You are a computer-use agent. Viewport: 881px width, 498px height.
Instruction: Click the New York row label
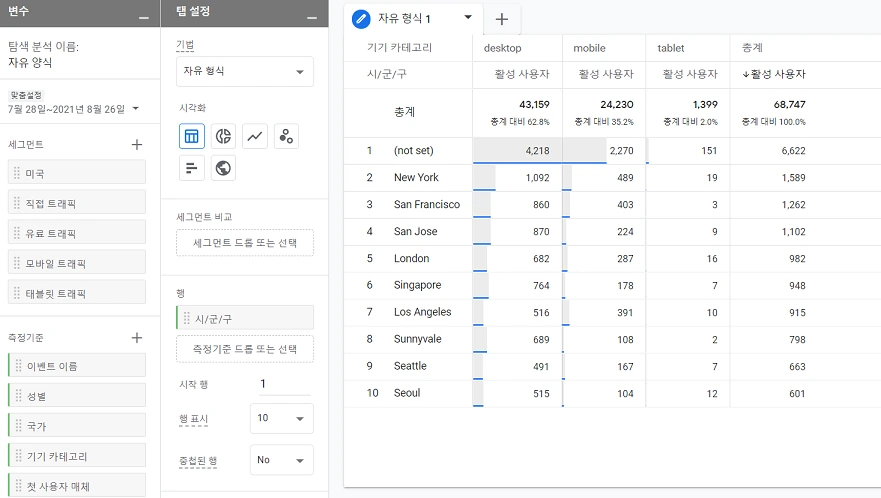[x=416, y=177]
